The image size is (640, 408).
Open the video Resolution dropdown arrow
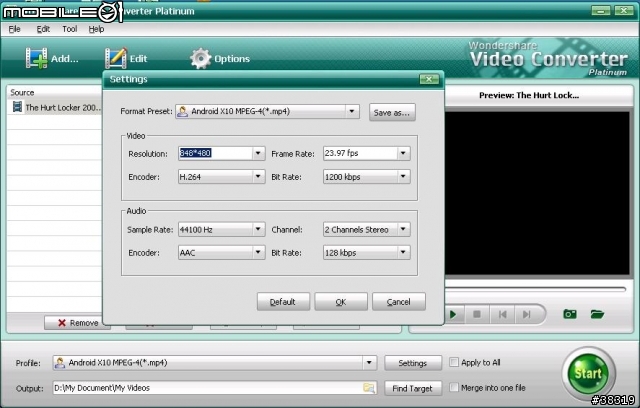pyautogui.click(x=258, y=153)
